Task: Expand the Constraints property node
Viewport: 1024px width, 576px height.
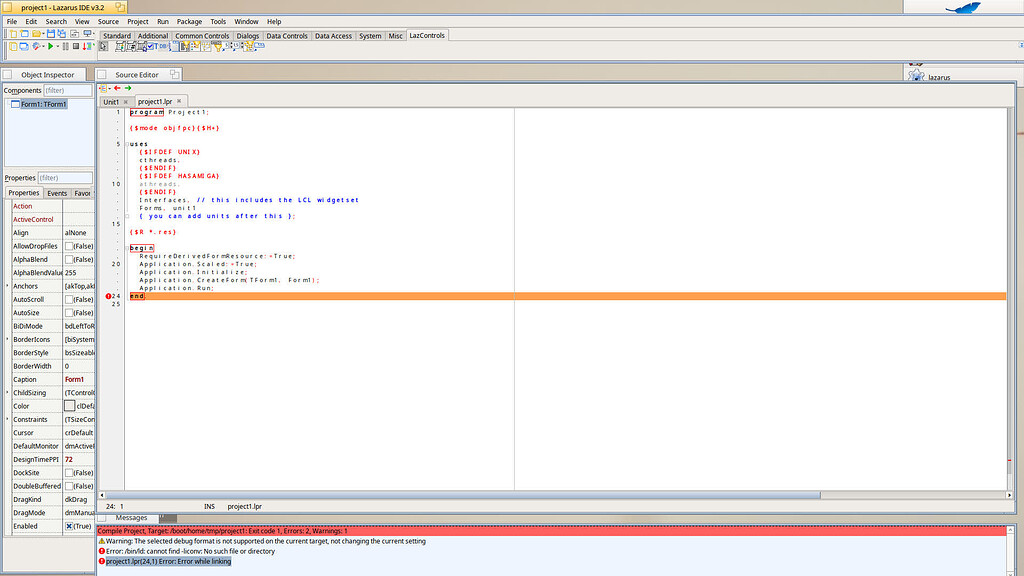Action: point(5,419)
